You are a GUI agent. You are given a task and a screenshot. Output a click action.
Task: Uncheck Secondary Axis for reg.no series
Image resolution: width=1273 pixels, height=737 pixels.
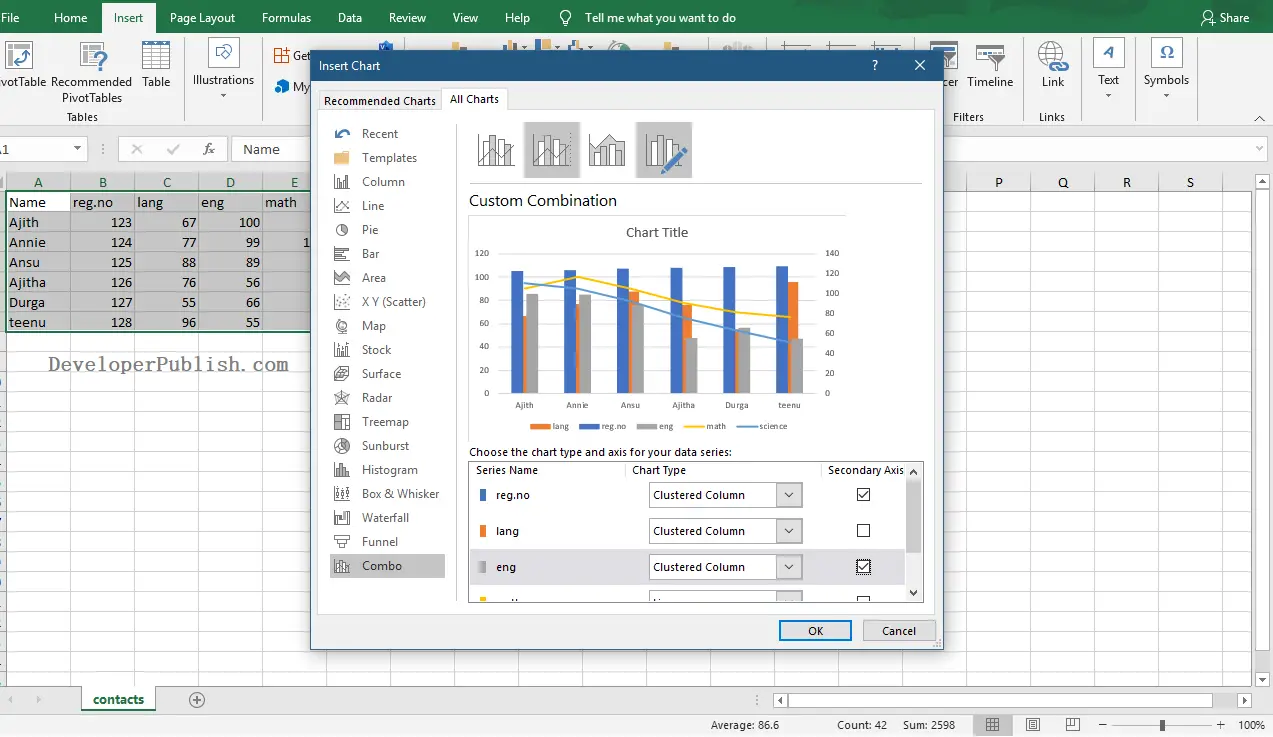click(x=864, y=495)
